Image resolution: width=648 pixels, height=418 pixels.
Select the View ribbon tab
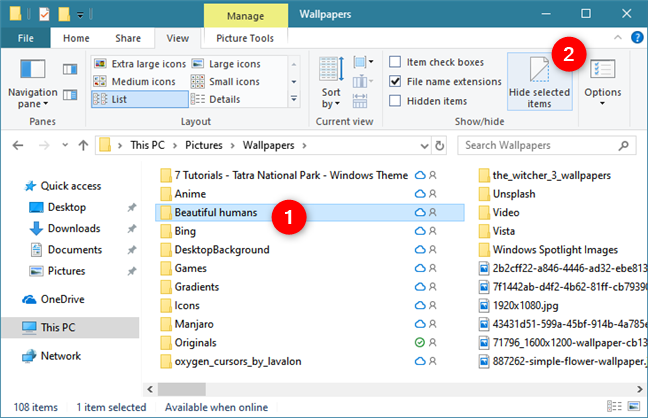[178, 38]
